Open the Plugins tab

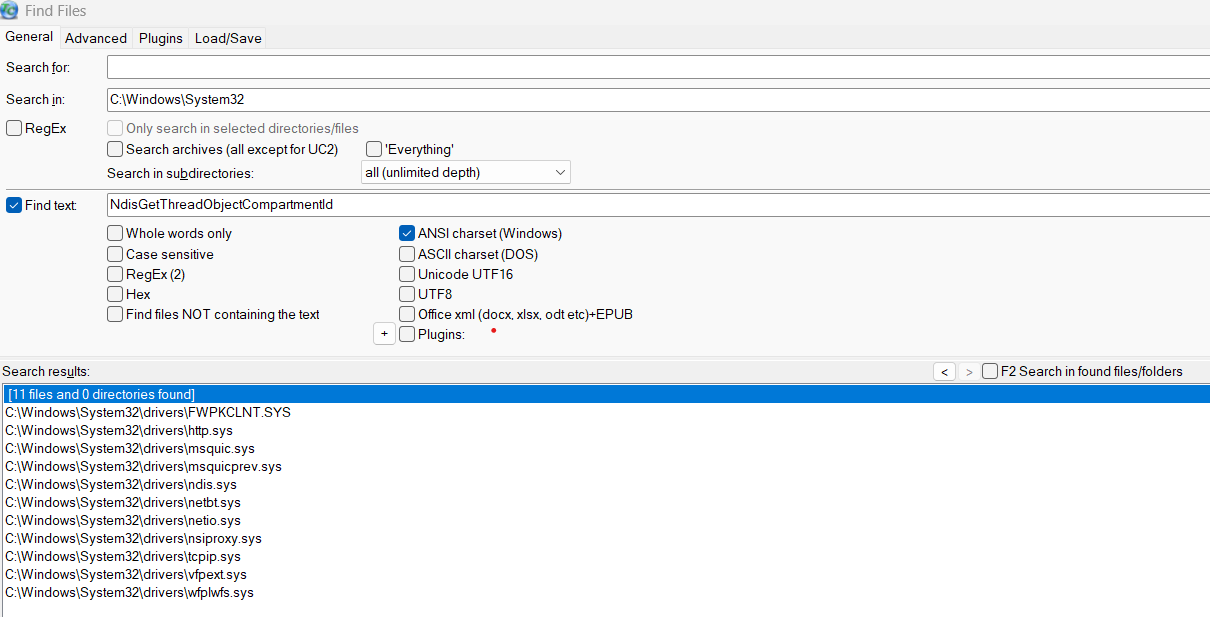pyautogui.click(x=161, y=38)
